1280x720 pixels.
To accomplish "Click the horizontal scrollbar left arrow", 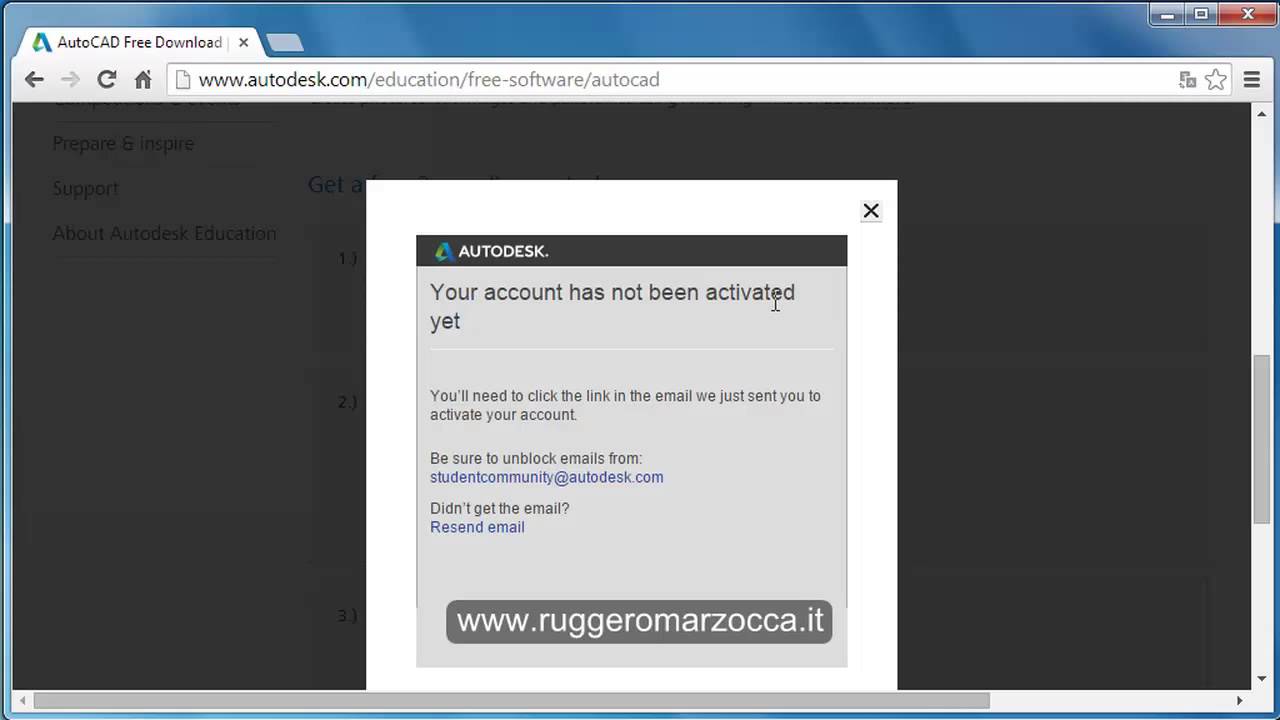I will tap(21, 700).
